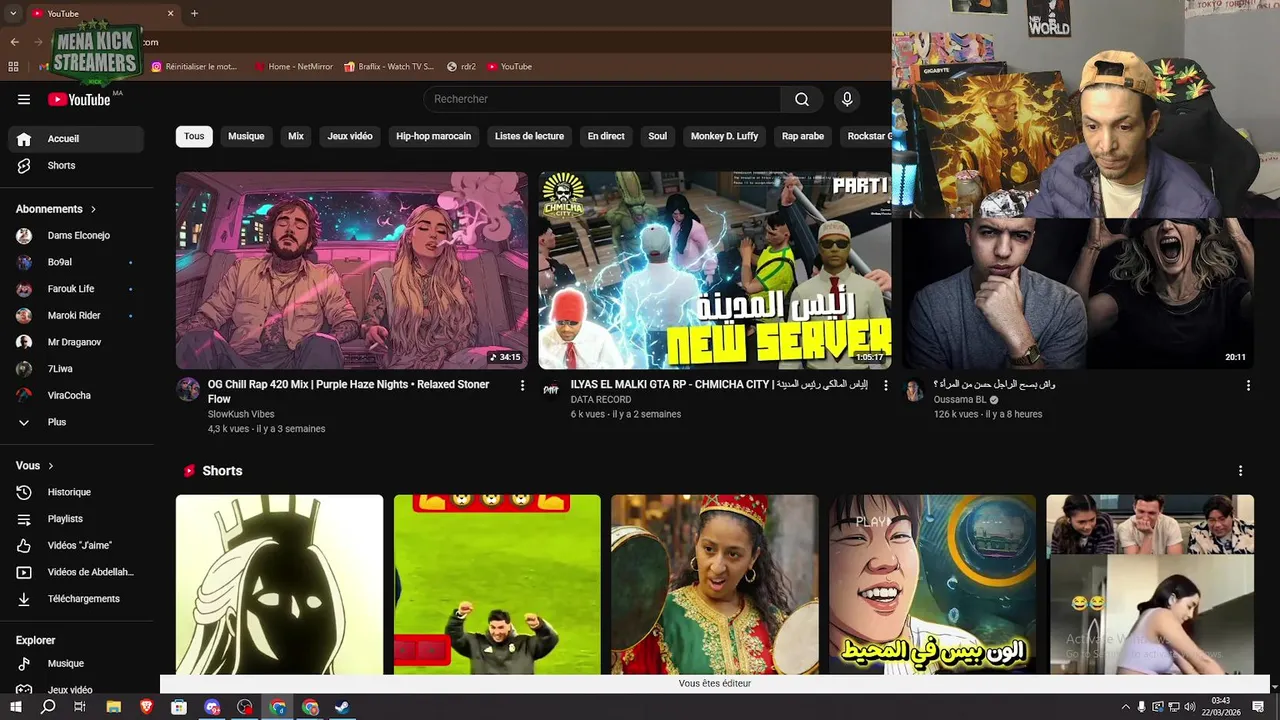Screen dimensions: 1280x720
Task: Open the rdr2 bookmark
Action: point(461,67)
